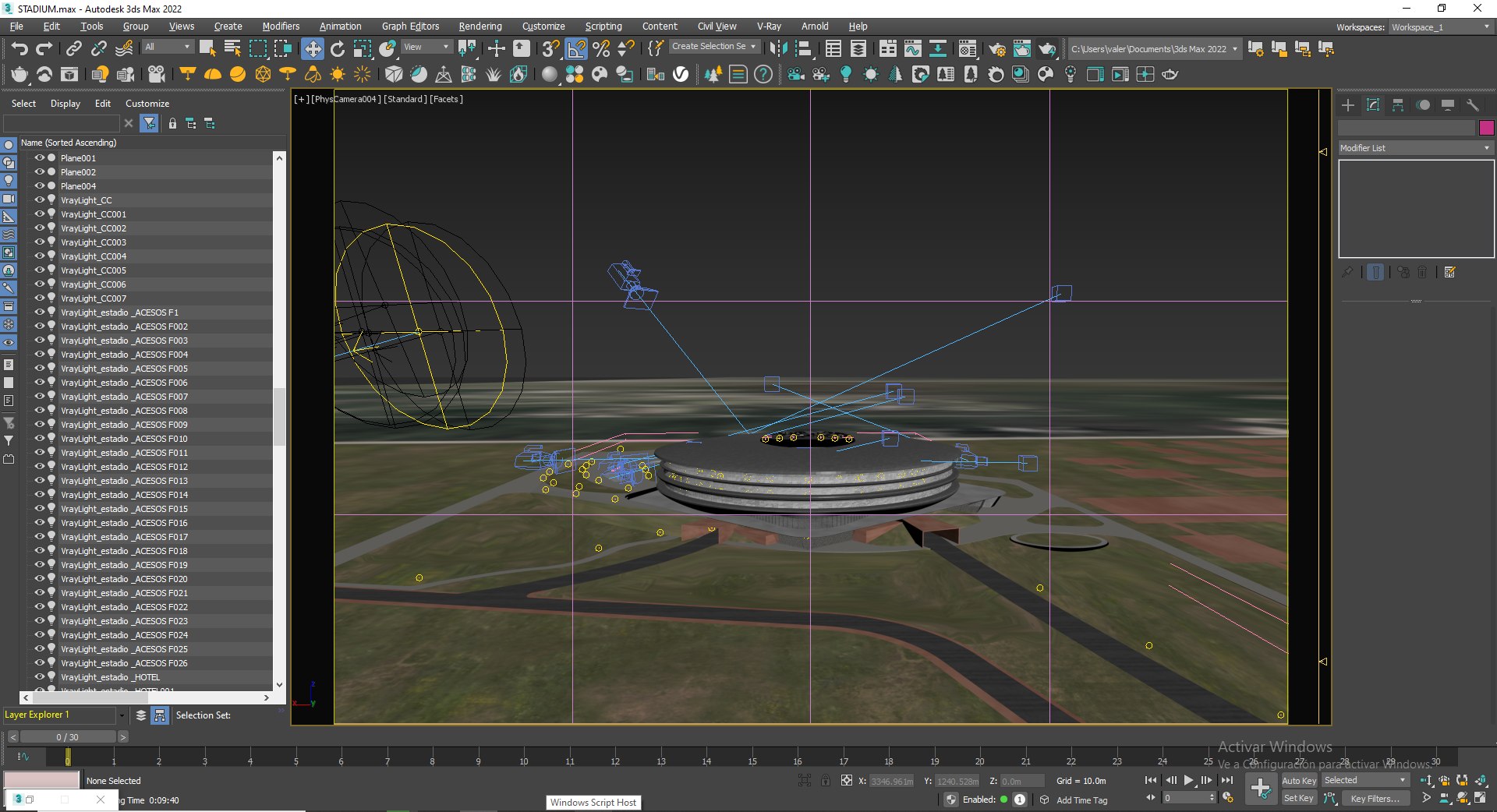
Task: Click the Select Link chain icon
Action: [73, 48]
